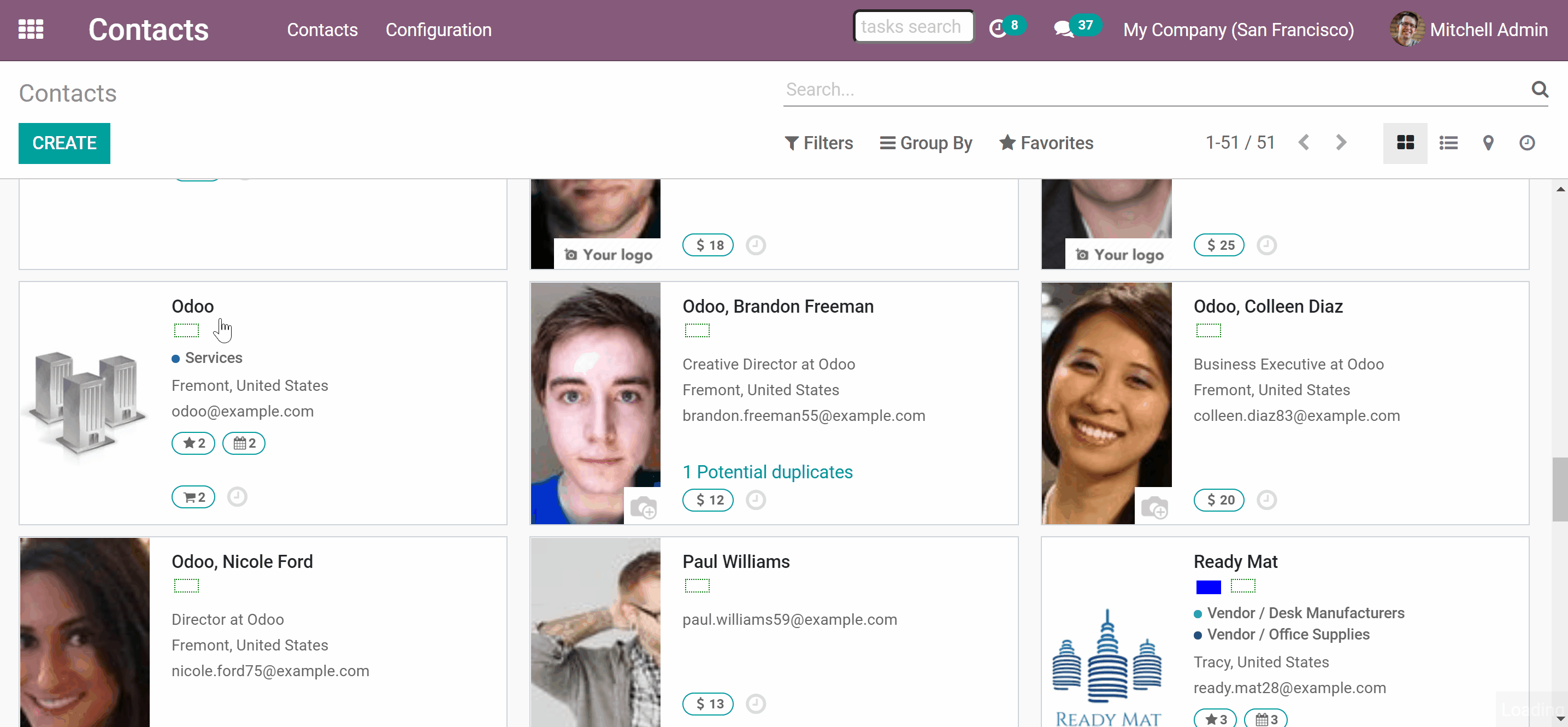Expand the Favorites dropdown
1568x727 pixels.
[1046, 143]
